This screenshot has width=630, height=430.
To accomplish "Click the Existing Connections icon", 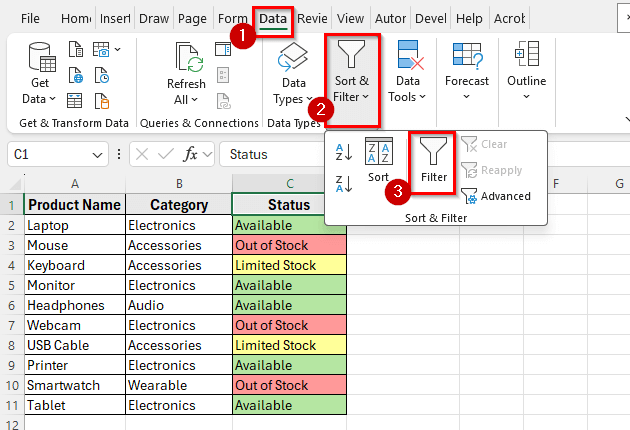I will tap(102, 101).
